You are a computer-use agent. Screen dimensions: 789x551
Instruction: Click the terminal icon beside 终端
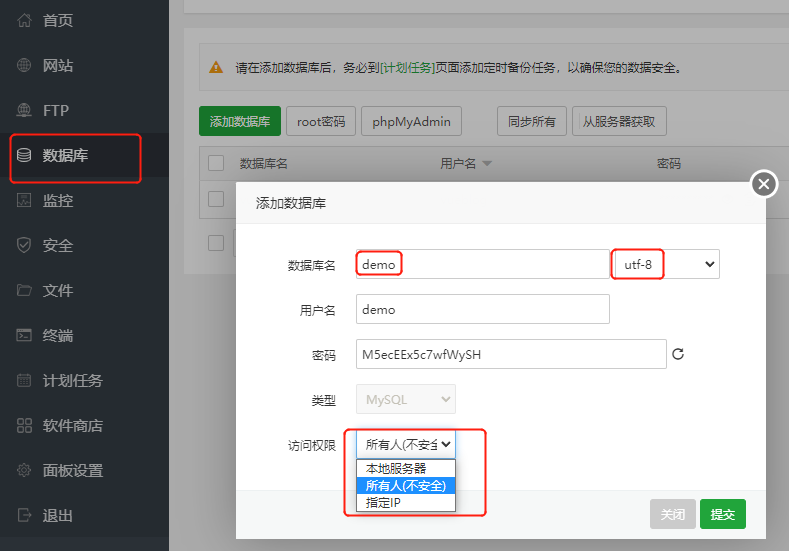(x=24, y=335)
